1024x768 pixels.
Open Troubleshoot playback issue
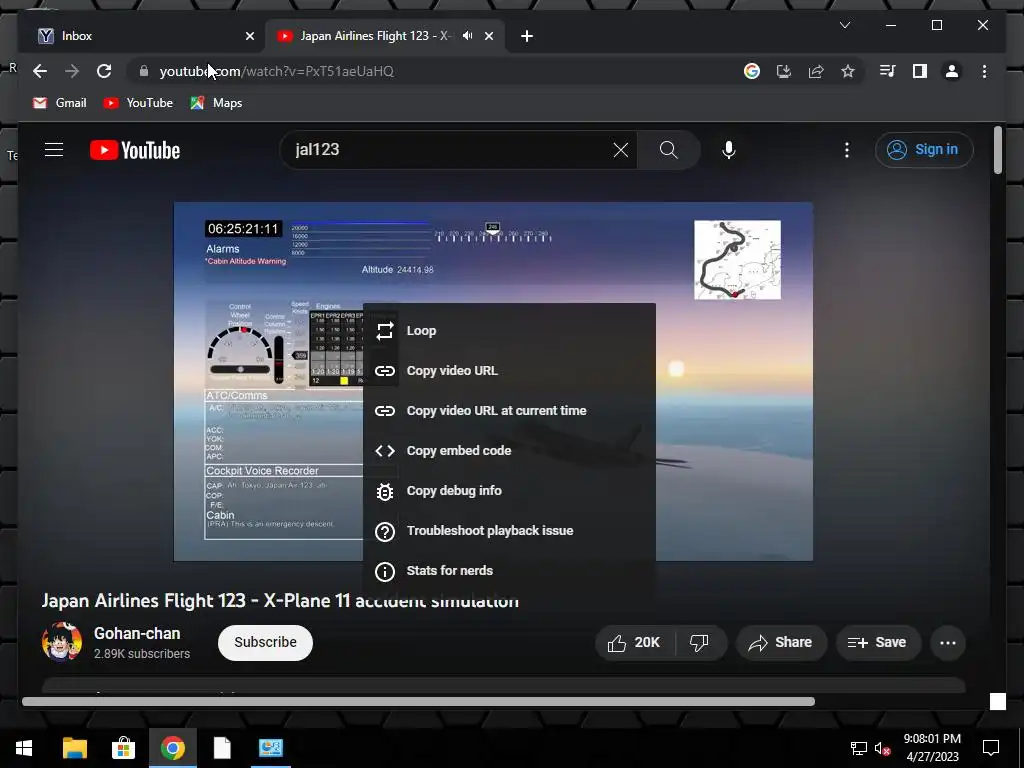click(509, 531)
